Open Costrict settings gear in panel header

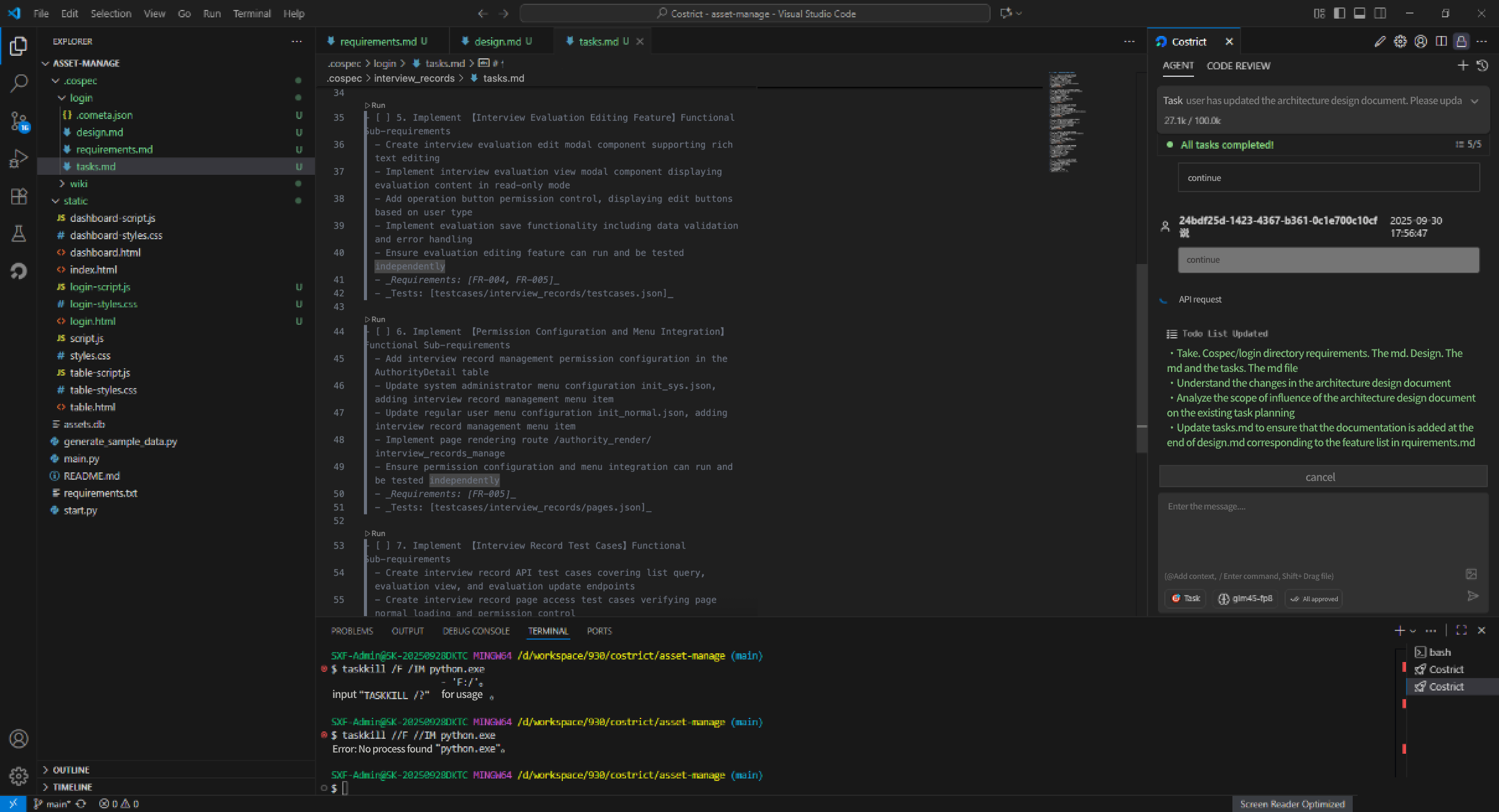click(1400, 42)
